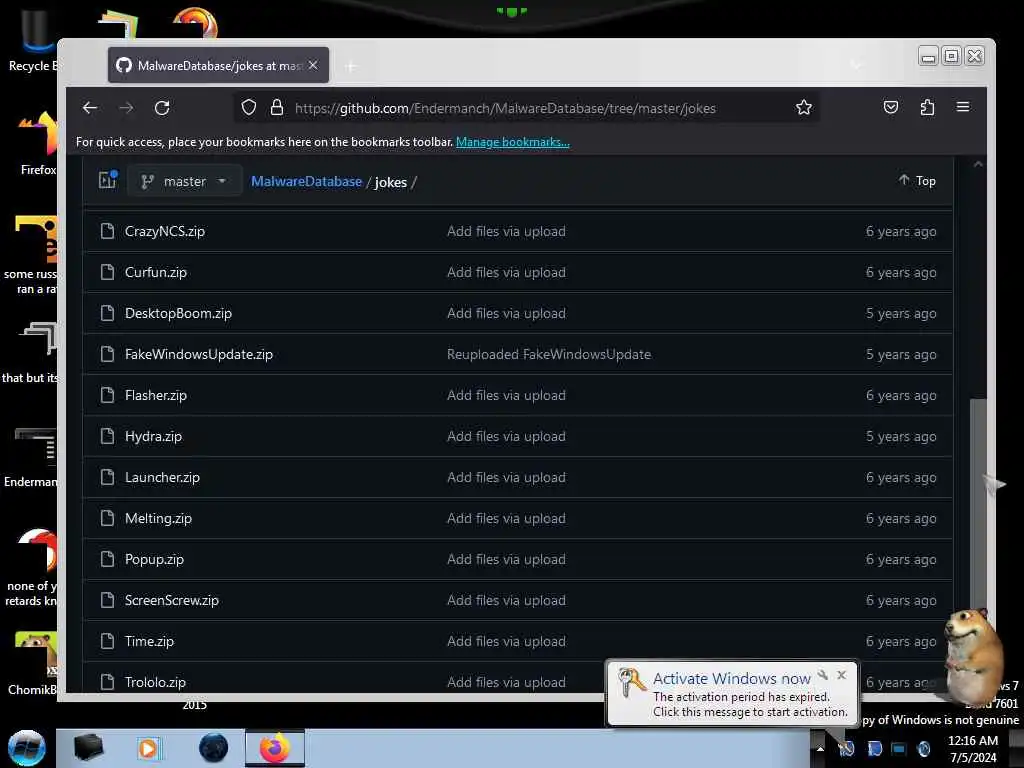Close the Activate Windows notification balloon

point(842,675)
